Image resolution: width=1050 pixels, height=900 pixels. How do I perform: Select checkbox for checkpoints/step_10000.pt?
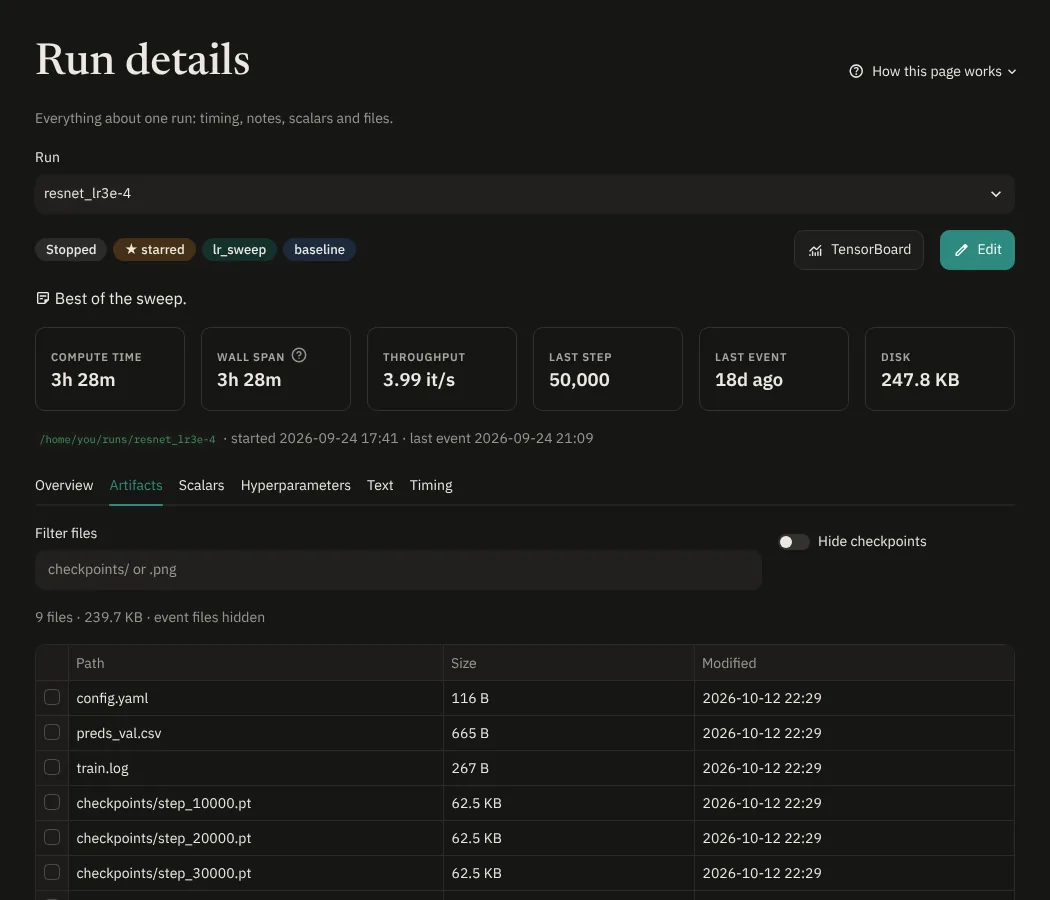(x=52, y=802)
